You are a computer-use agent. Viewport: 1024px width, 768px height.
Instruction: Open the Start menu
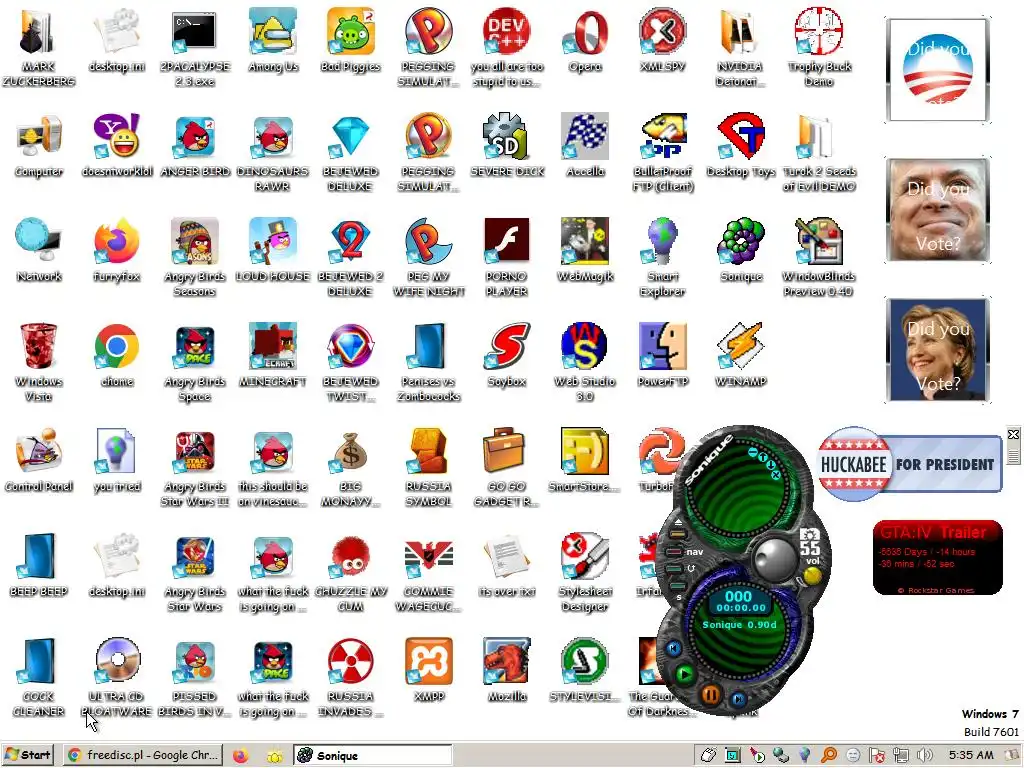click(x=27, y=755)
